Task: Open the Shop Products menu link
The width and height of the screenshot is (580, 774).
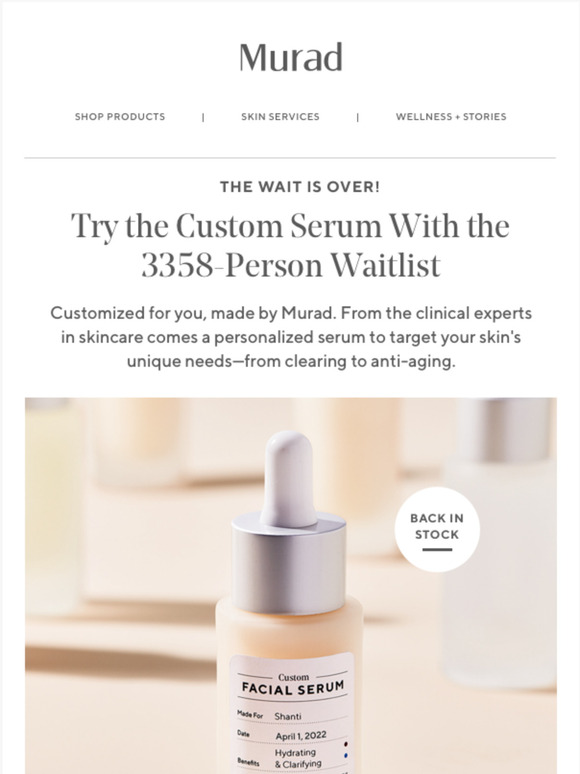Action: coord(120,117)
